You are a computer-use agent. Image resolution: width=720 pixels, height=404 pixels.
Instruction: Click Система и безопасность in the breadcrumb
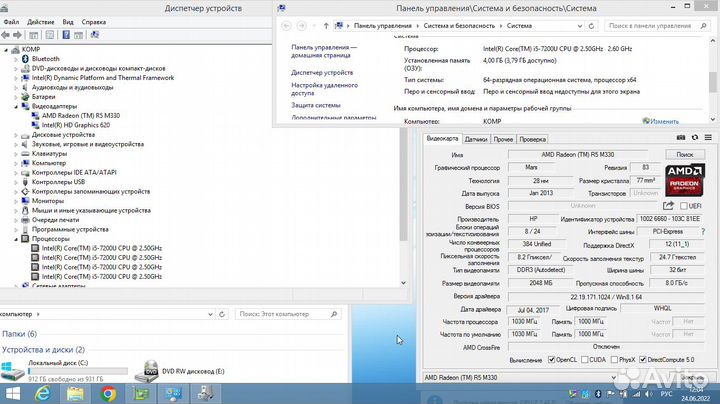[459, 26]
